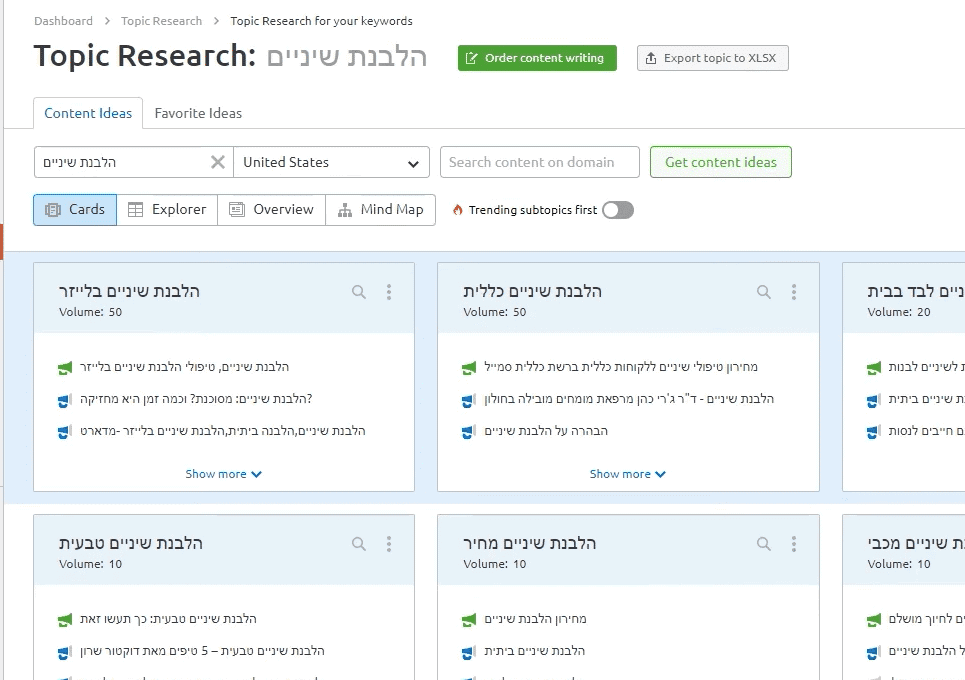Open headline הלבנת שיניים - ד"ר ג'רי כהן
This screenshot has height=680, width=965.
[629, 399]
